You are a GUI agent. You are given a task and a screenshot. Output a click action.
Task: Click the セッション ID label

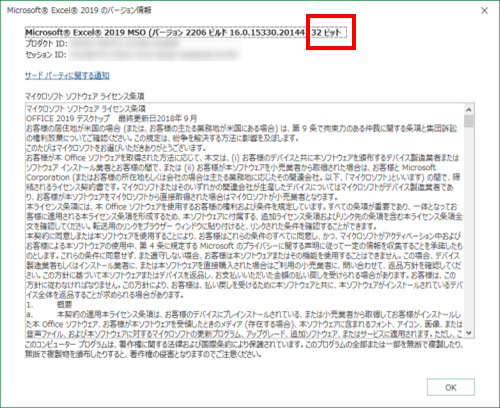tap(46, 55)
